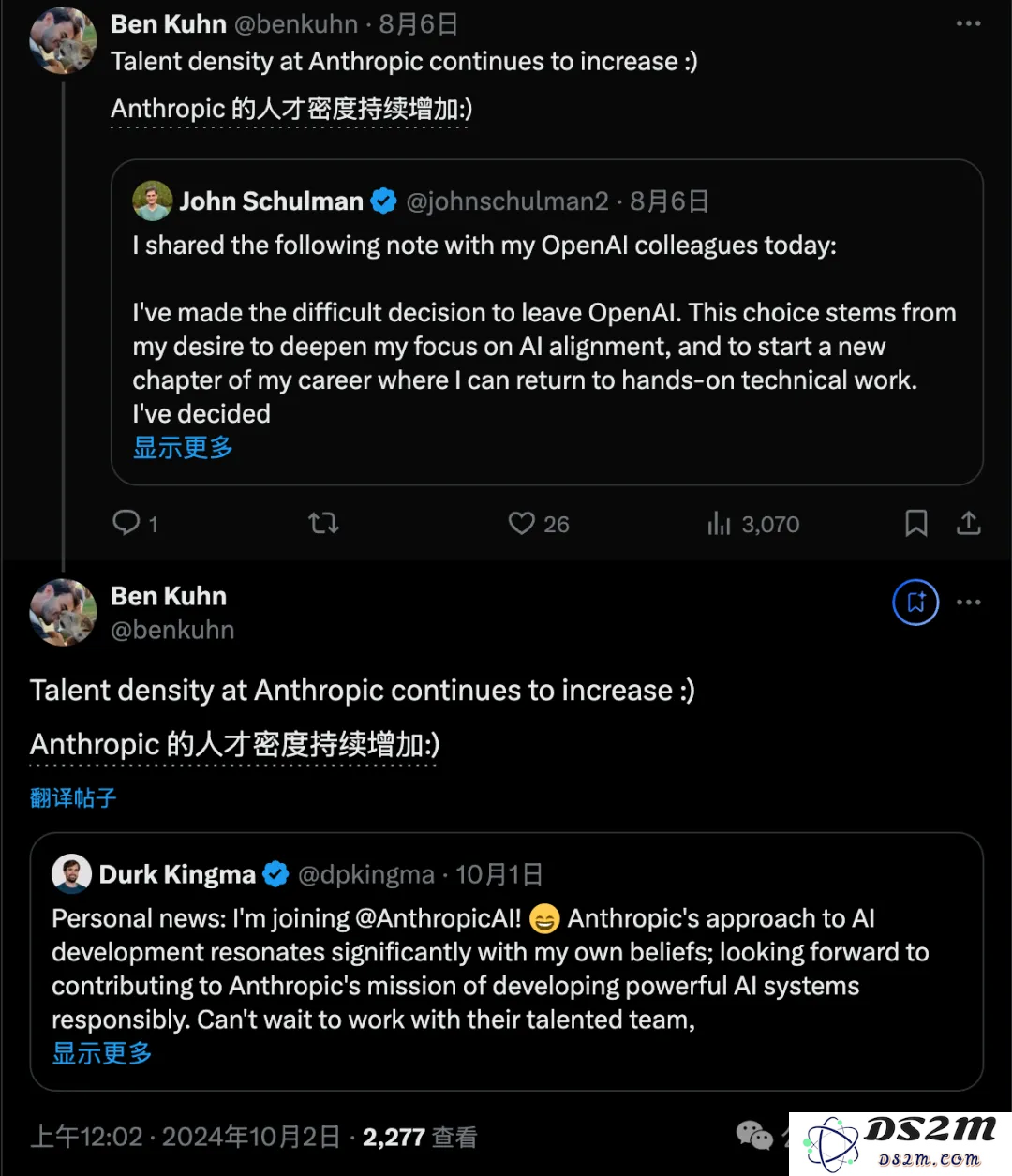Open the @dpkingma profile handle
Image resolution: width=1012 pixels, height=1176 pixels.
click(366, 875)
